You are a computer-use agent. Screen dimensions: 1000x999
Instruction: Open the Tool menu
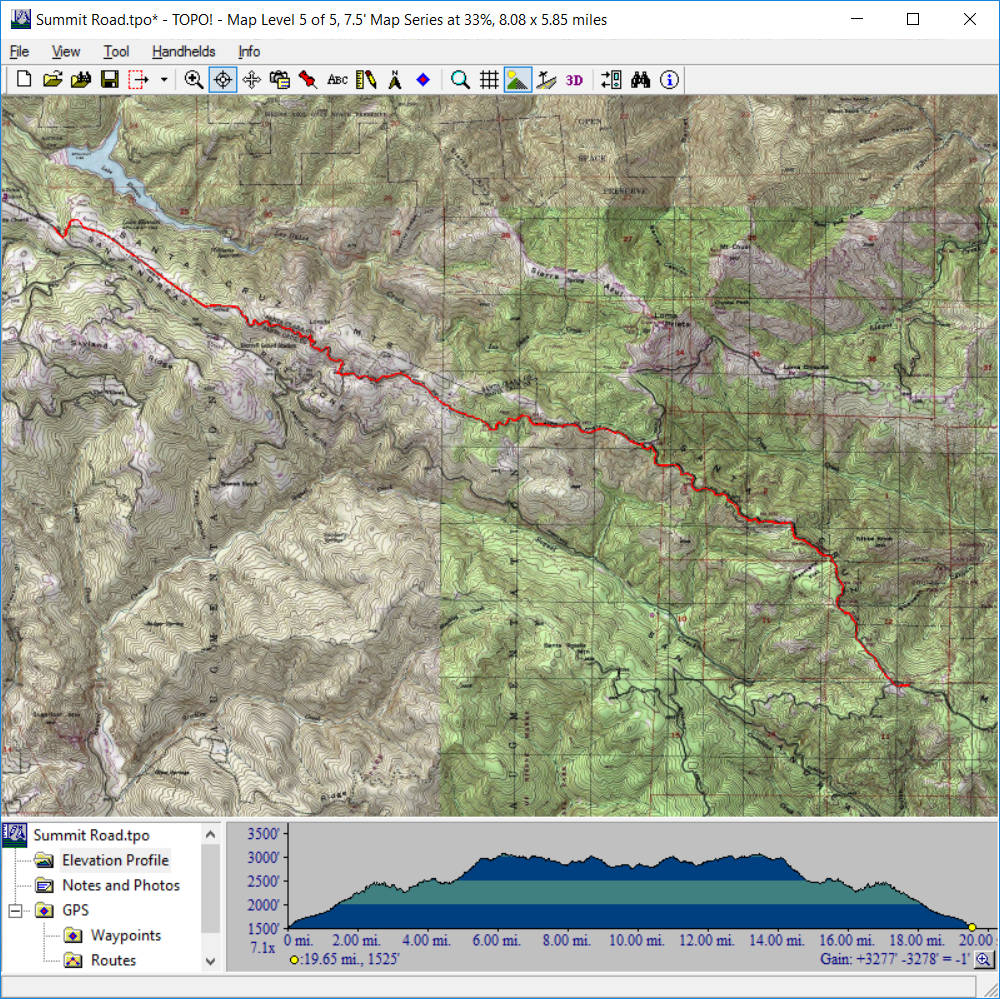coord(116,51)
